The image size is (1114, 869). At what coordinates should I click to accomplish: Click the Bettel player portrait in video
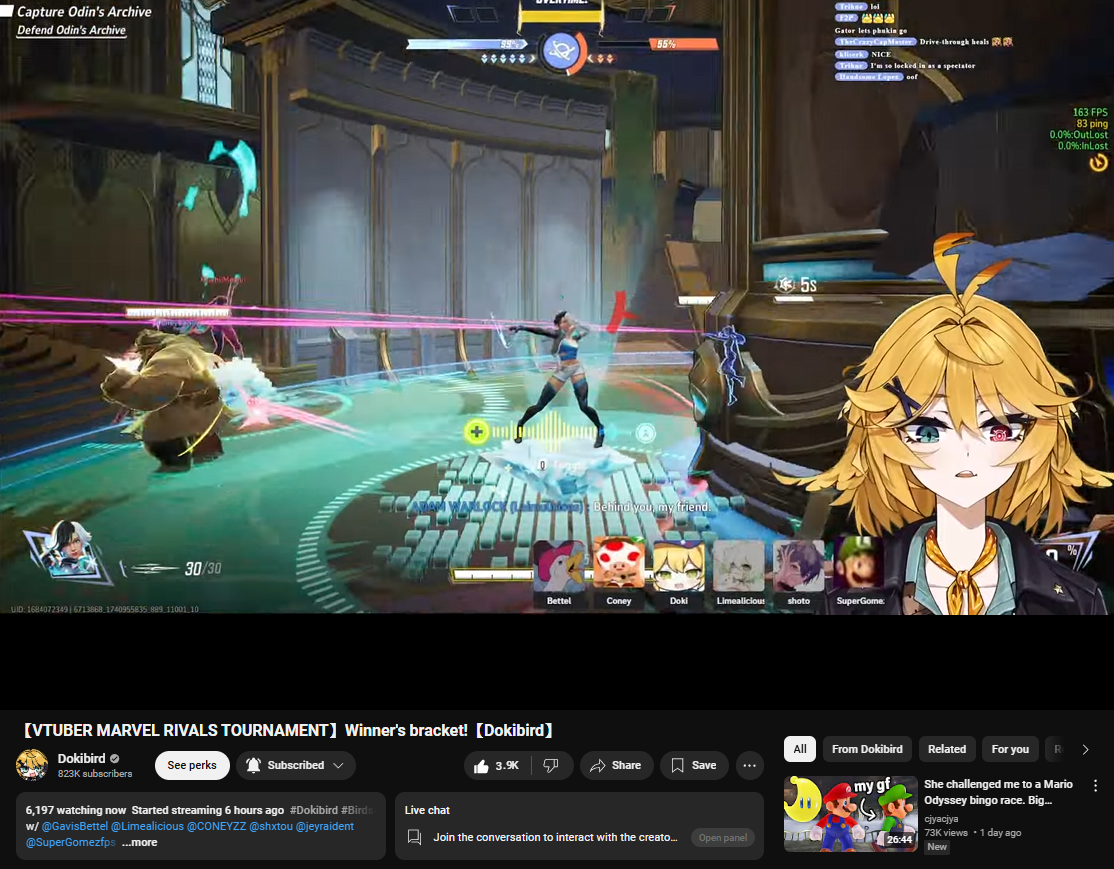(558, 566)
